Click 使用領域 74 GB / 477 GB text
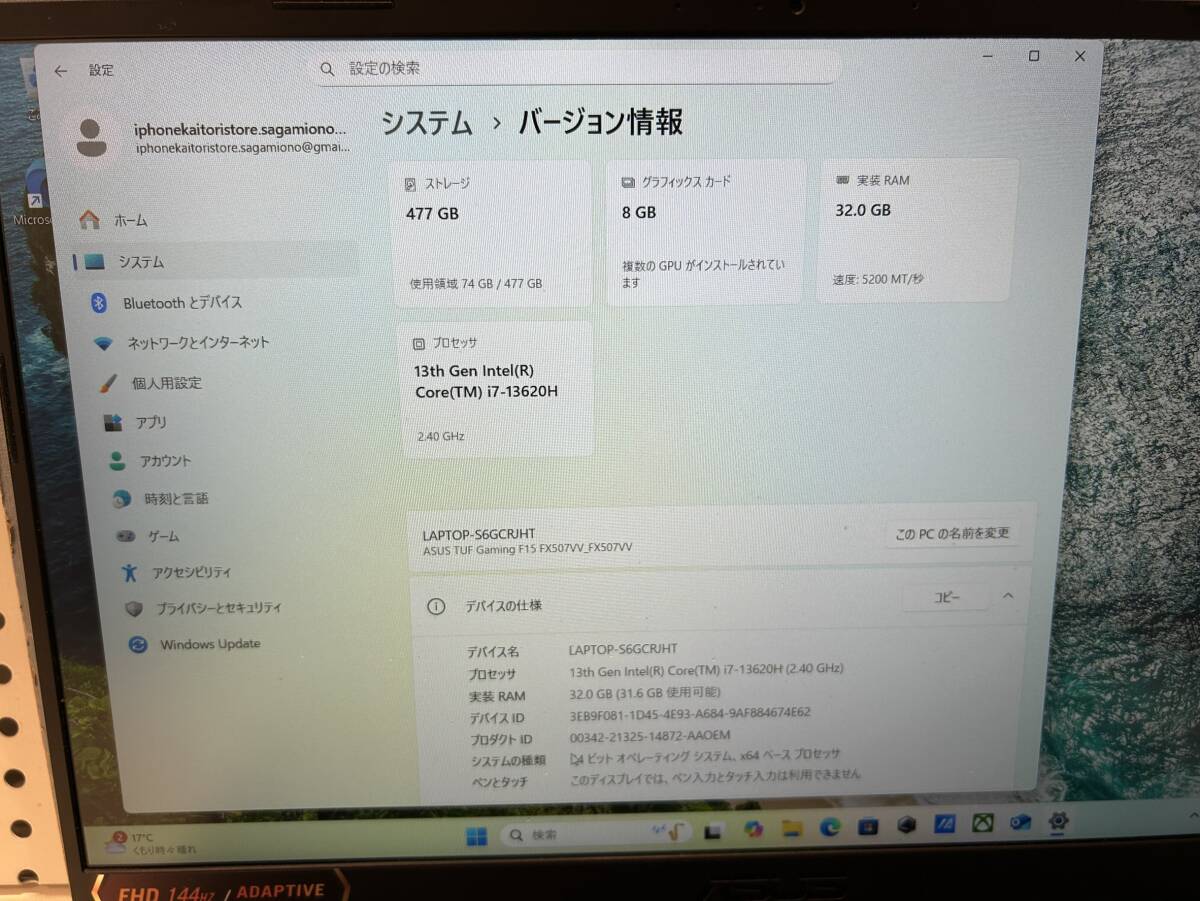 point(476,284)
